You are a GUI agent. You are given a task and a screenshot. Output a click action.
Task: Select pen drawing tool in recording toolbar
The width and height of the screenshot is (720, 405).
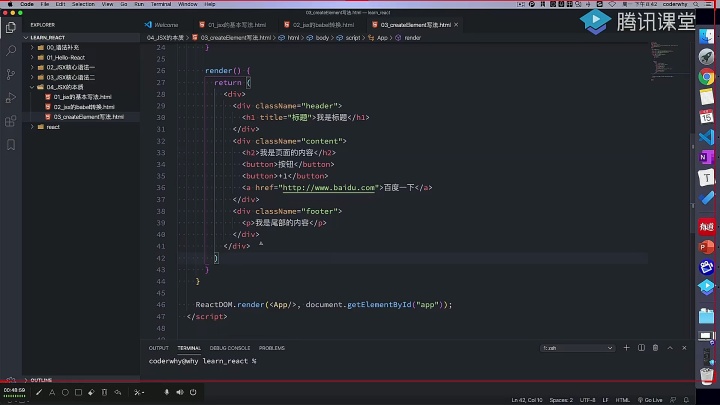(x=39, y=392)
